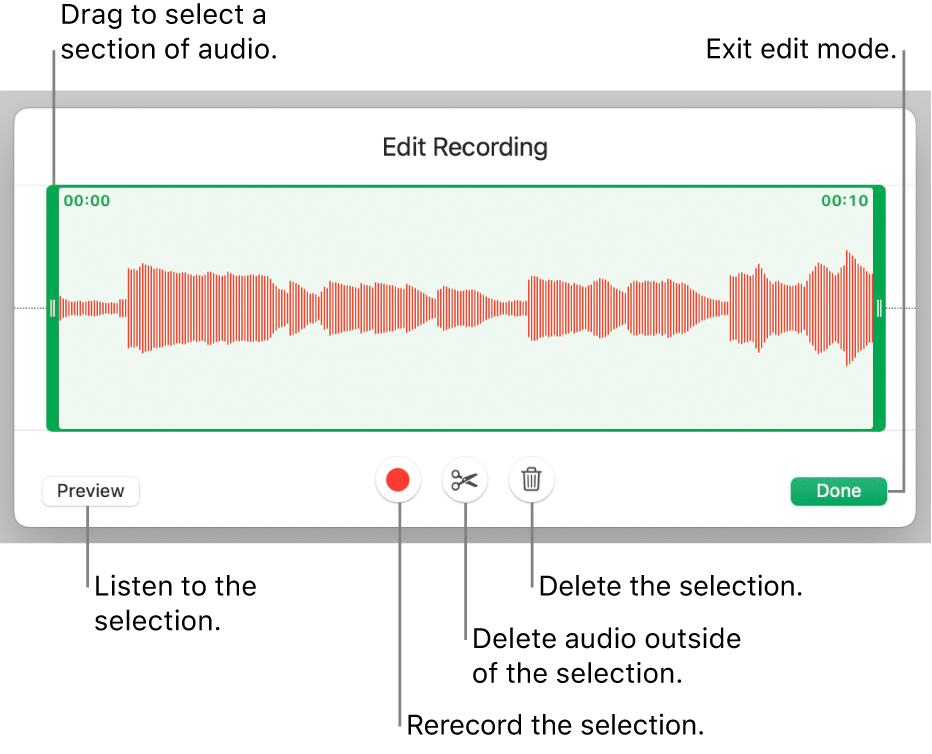Click the Trash icon to delete selection
932x754 pixels.
tap(531, 480)
